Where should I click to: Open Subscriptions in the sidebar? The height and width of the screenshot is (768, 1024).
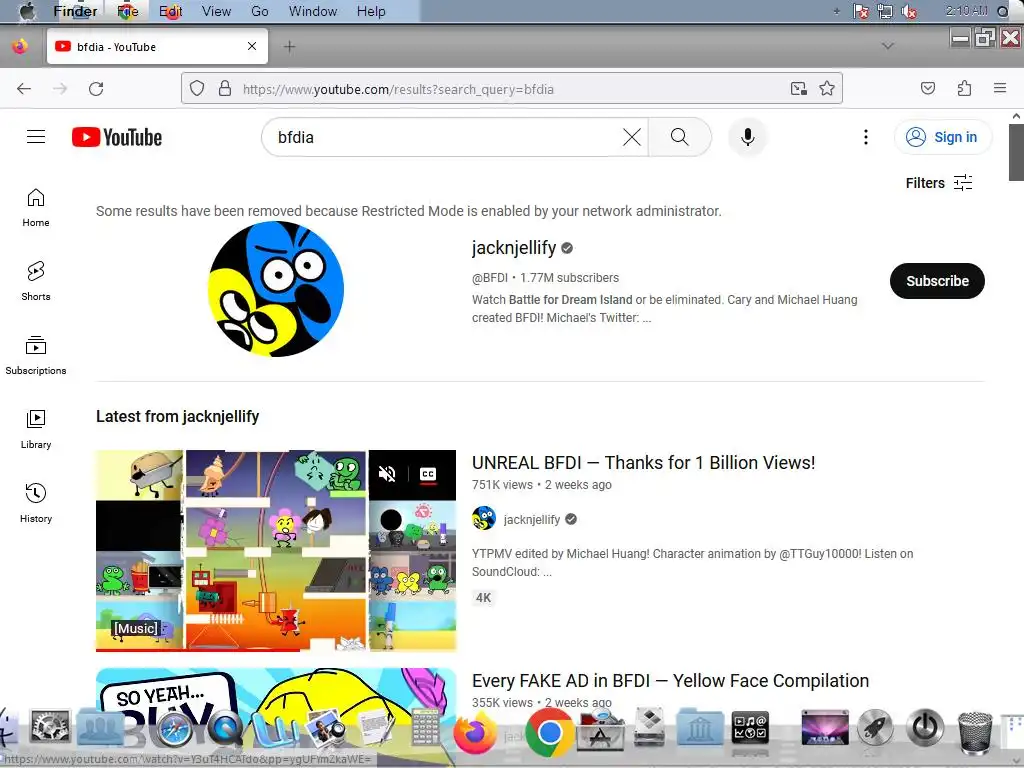(x=36, y=355)
